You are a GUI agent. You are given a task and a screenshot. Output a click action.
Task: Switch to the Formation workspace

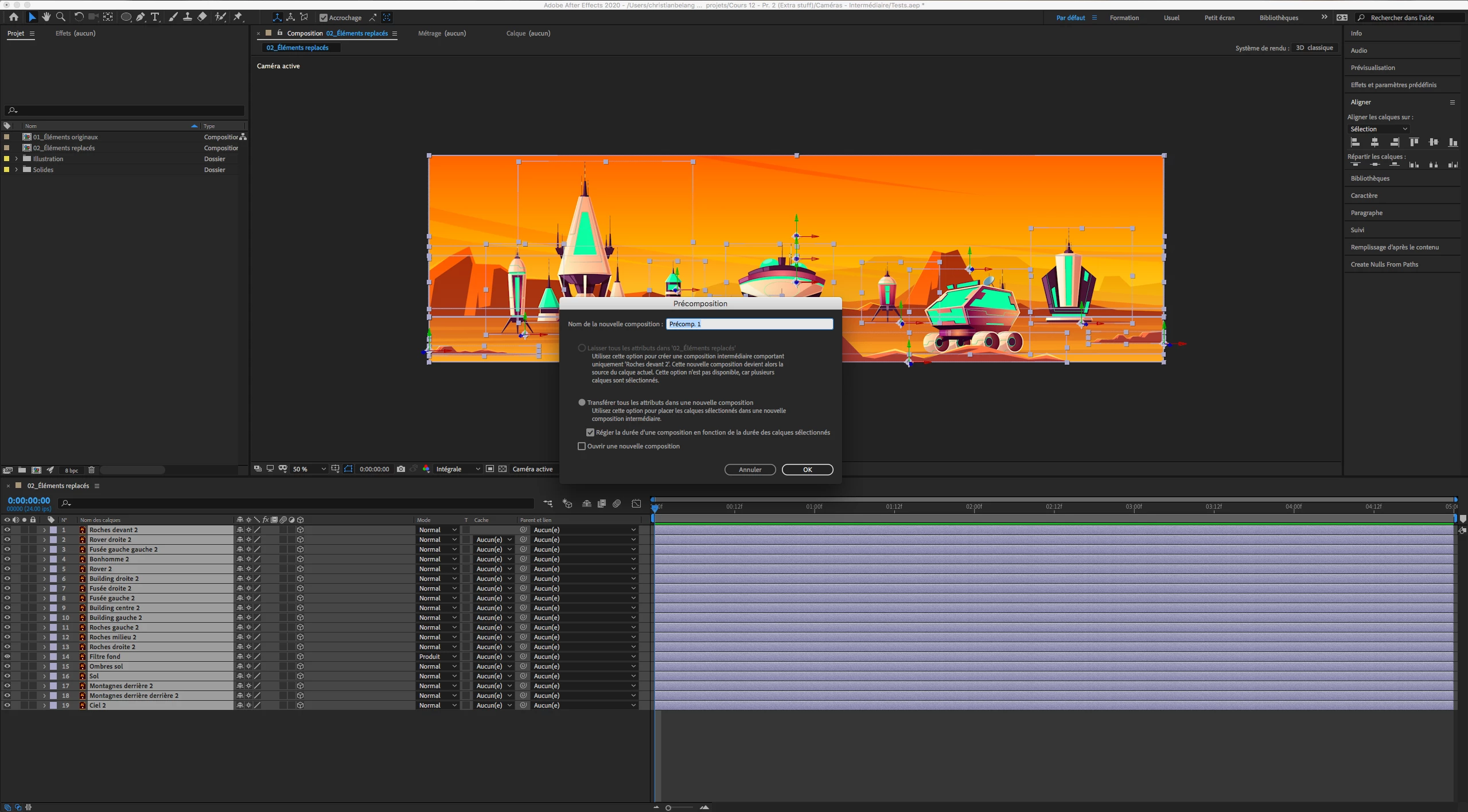click(1124, 18)
